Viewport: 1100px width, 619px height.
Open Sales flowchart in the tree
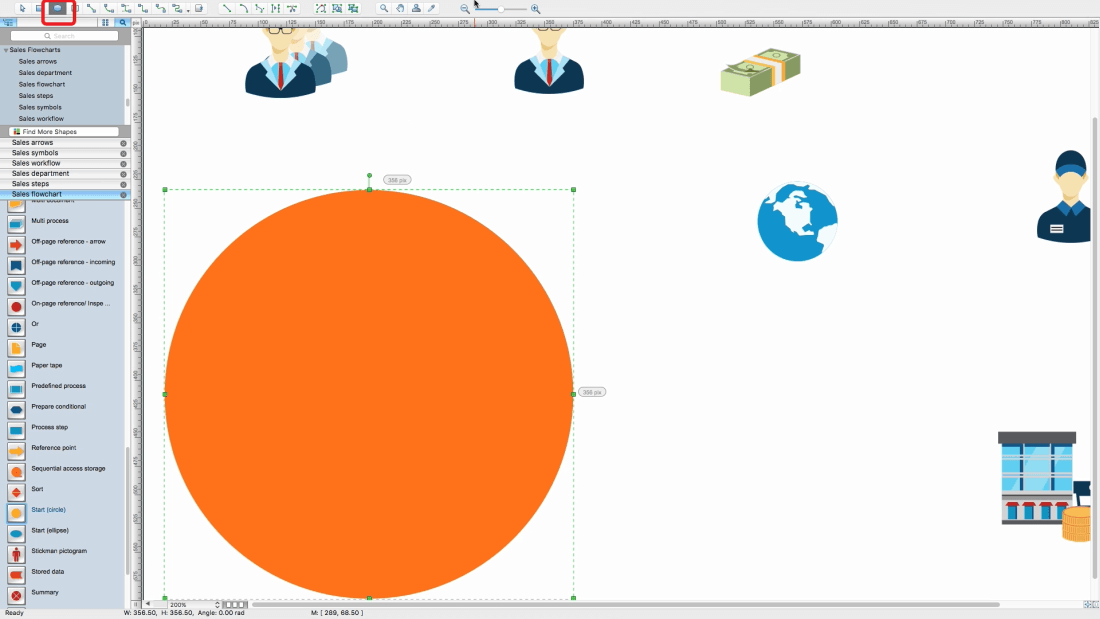(x=41, y=84)
